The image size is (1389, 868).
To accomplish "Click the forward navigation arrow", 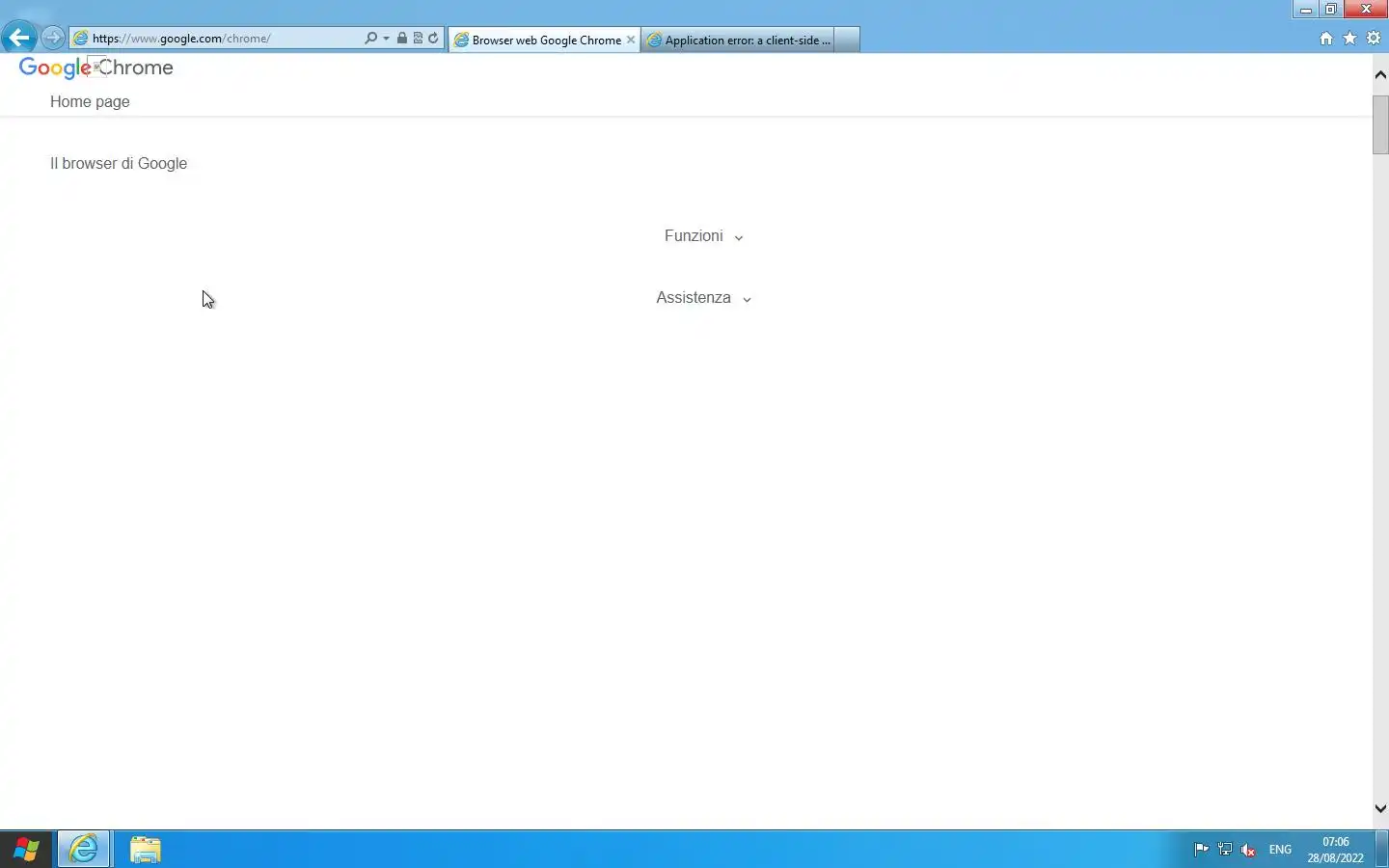I will tap(54, 39).
